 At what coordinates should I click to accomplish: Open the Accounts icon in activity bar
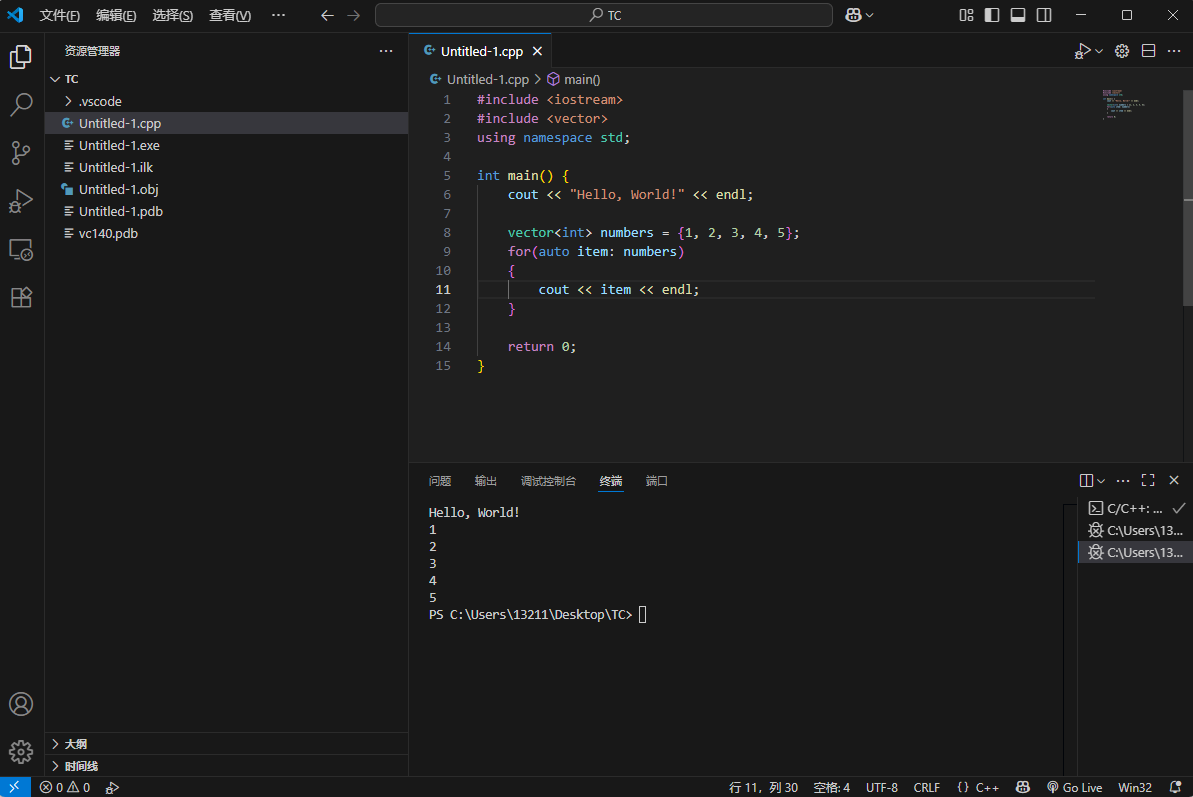[x=21, y=704]
